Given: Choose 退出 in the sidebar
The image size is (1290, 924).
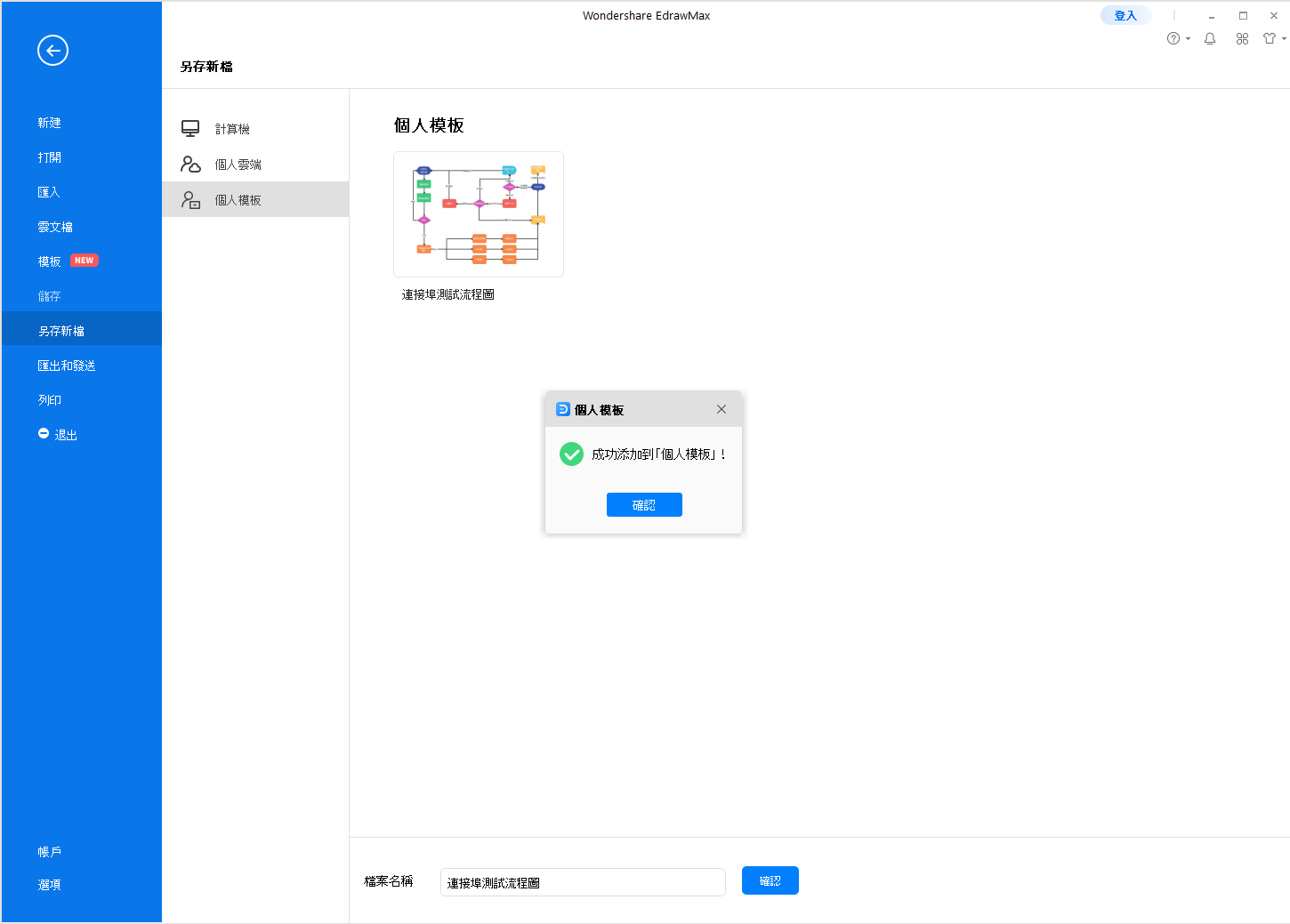Looking at the screenshot, I should 66,435.
